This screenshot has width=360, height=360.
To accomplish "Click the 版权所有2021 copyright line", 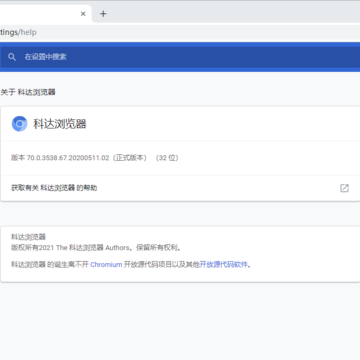I will pyautogui.click(x=96, y=248).
